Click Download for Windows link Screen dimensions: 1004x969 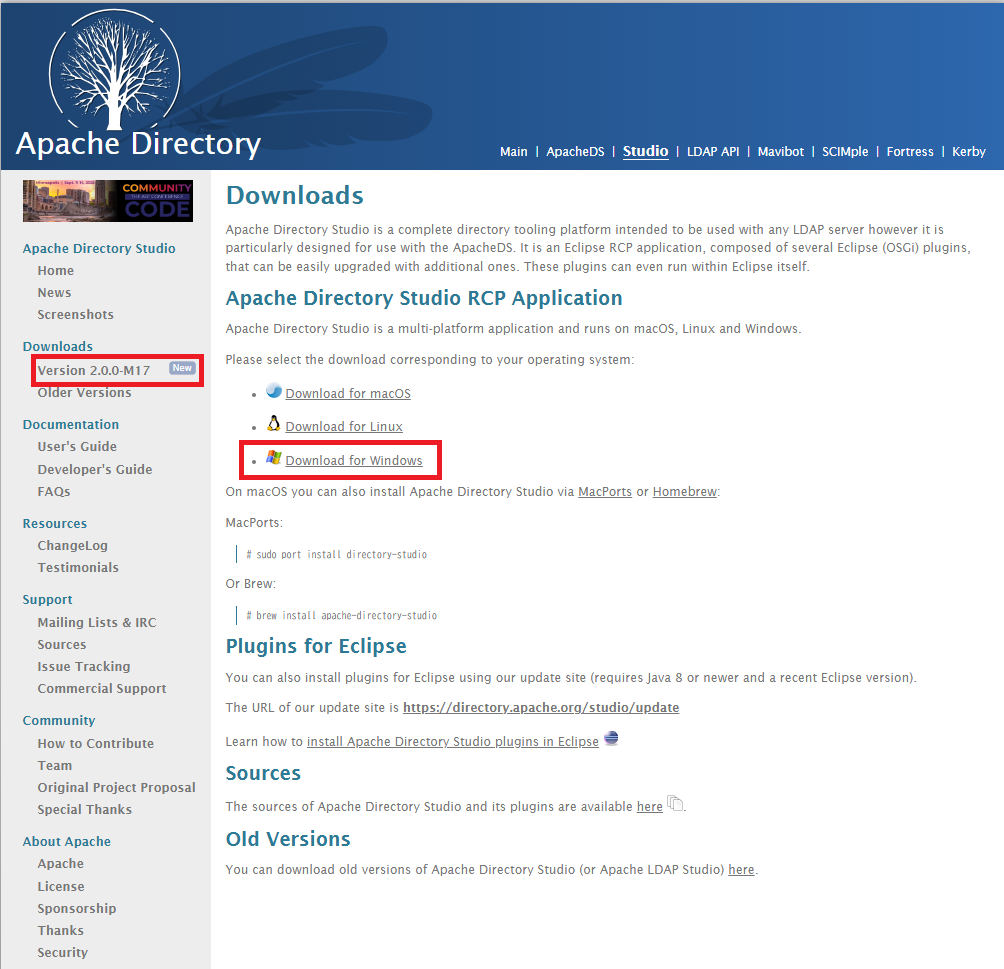(x=353, y=460)
